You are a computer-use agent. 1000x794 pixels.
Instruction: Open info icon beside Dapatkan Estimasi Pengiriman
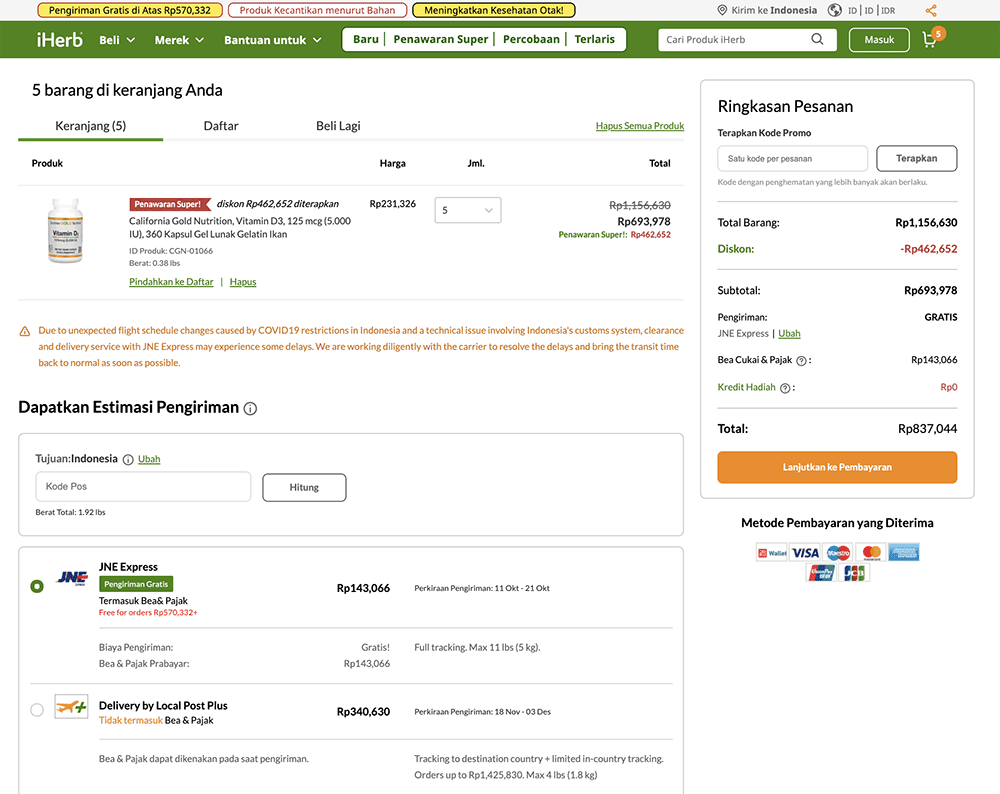pos(251,409)
